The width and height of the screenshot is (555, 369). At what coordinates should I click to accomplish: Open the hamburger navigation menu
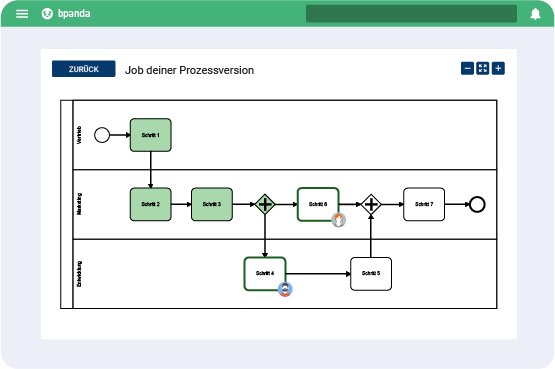point(22,14)
